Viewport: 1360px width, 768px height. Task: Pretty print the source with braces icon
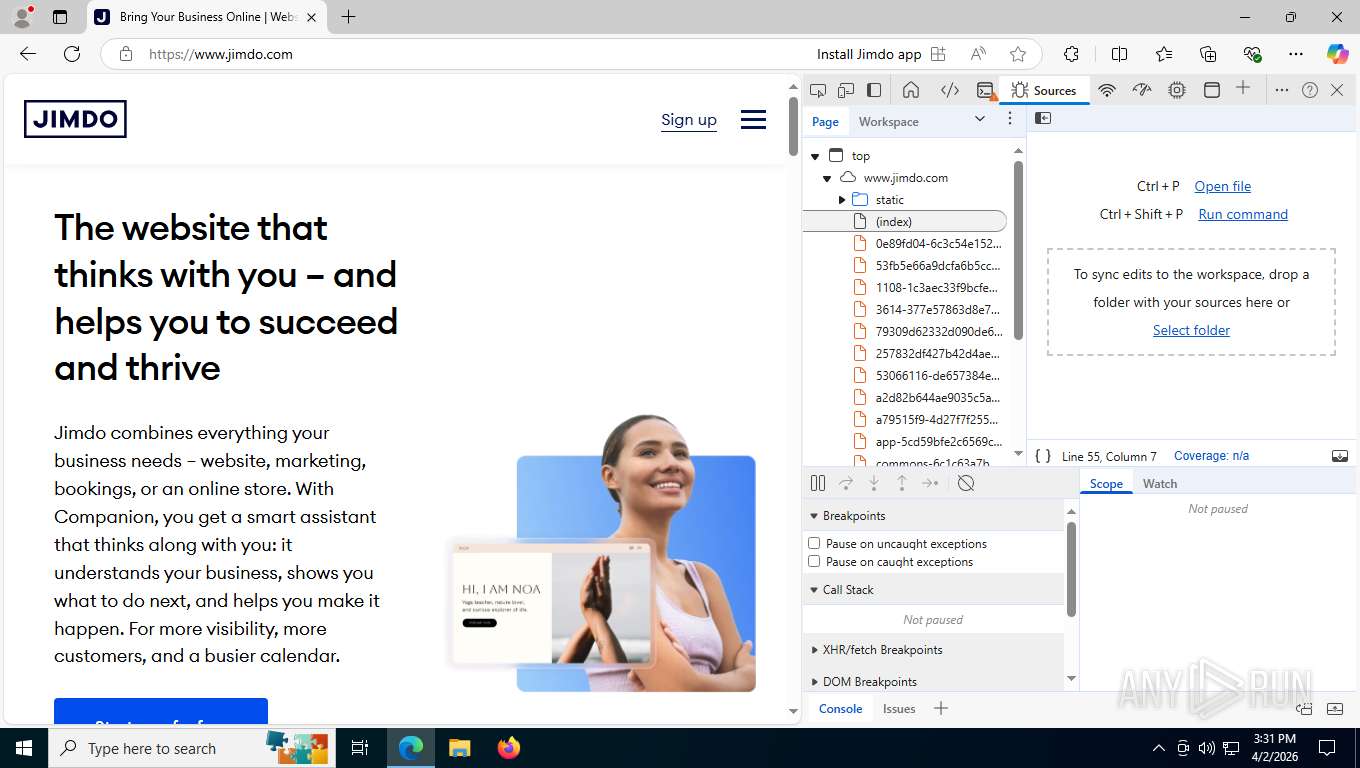(1043, 456)
